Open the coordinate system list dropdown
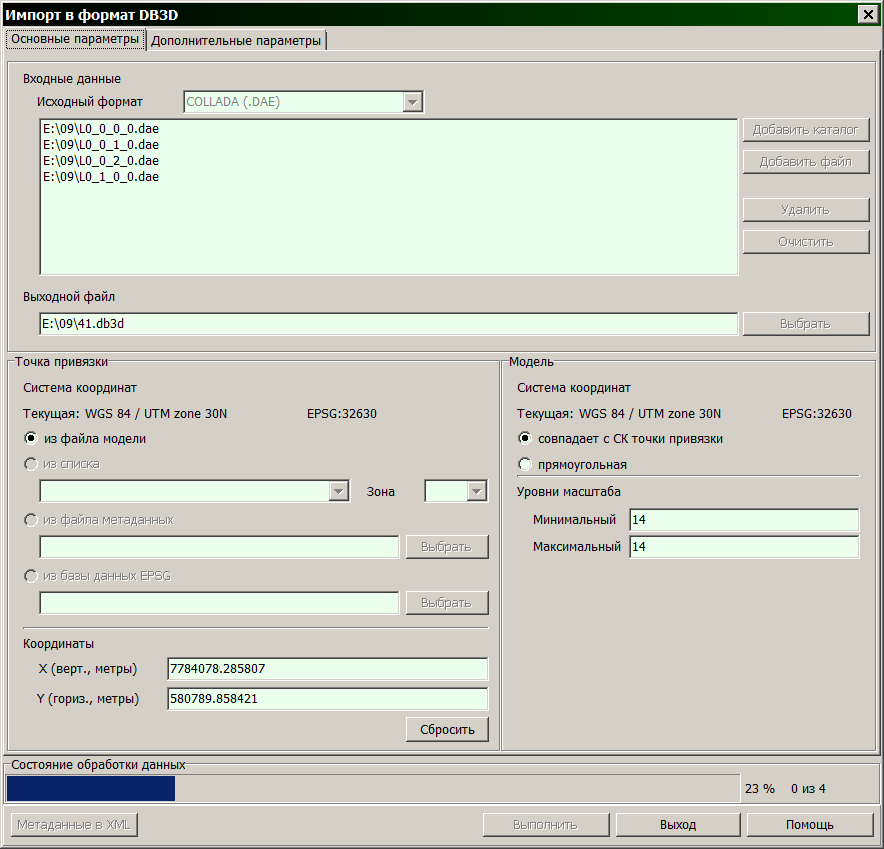The height and width of the screenshot is (849, 884). point(339,491)
